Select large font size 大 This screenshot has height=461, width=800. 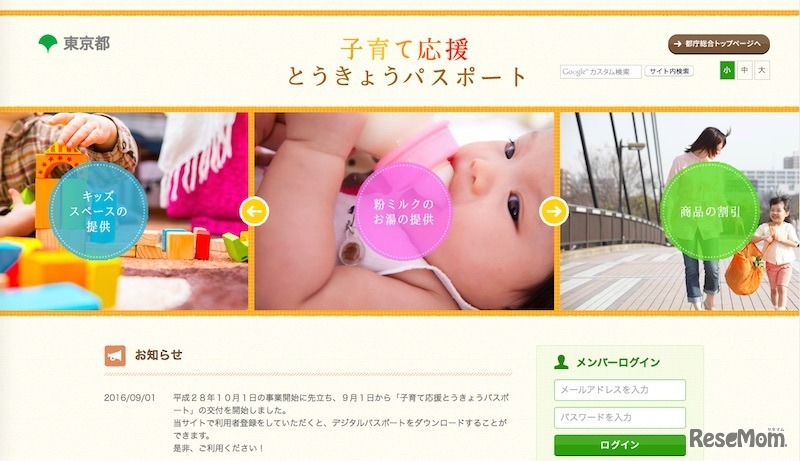762,70
